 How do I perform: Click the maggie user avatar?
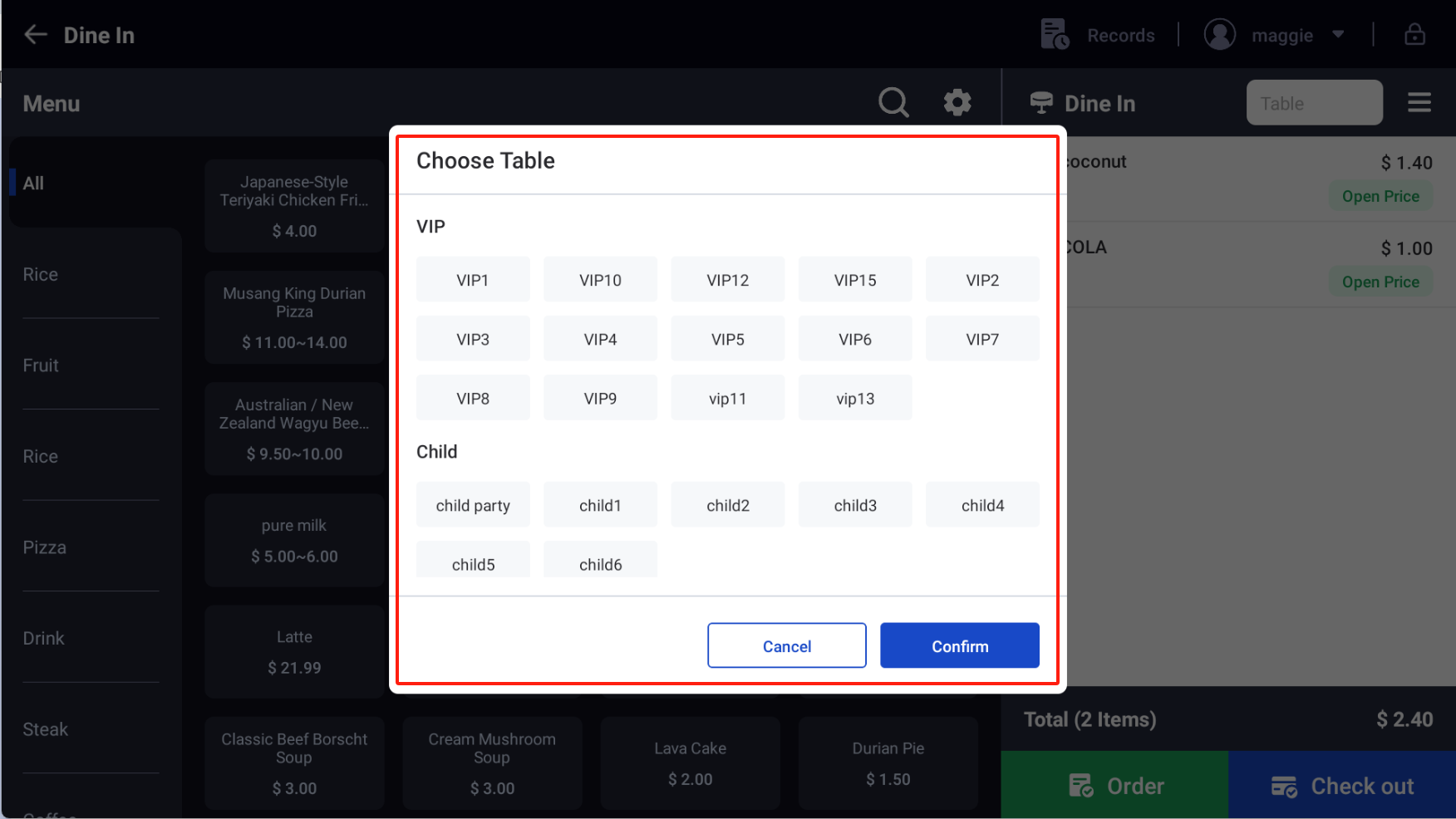coord(1219,34)
